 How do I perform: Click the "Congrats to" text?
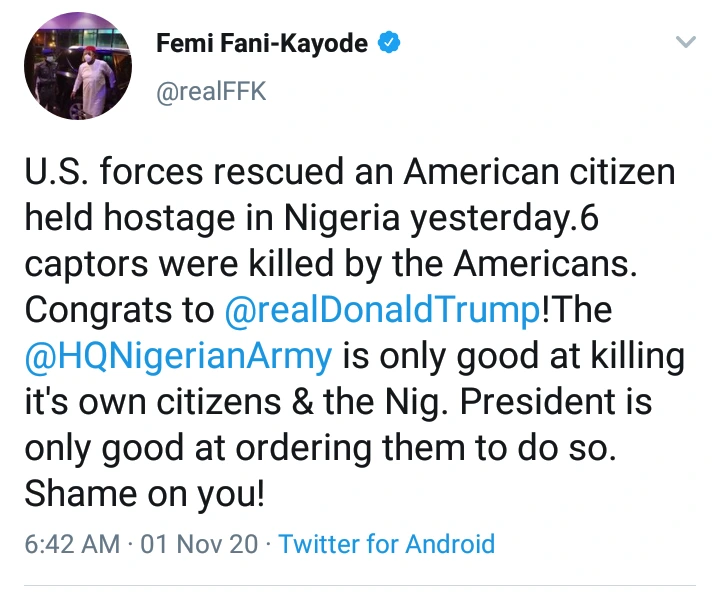pos(117,311)
